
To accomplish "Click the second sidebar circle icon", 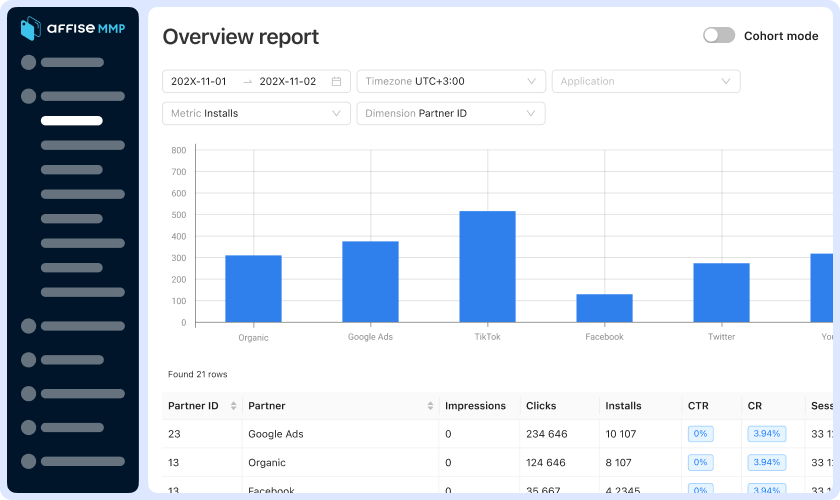I will tap(28, 96).
